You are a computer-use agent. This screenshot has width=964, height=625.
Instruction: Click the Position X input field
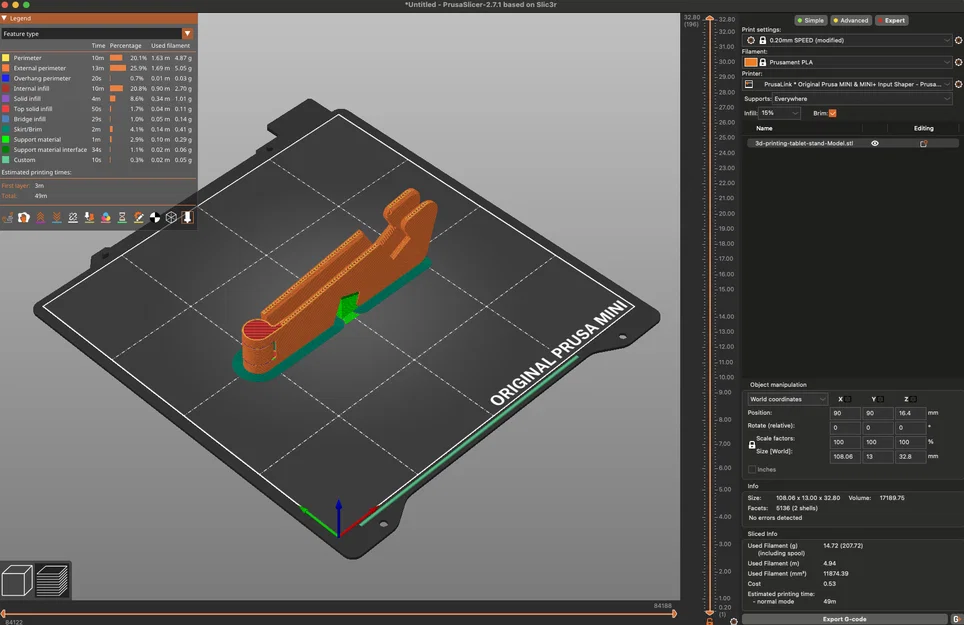point(846,413)
